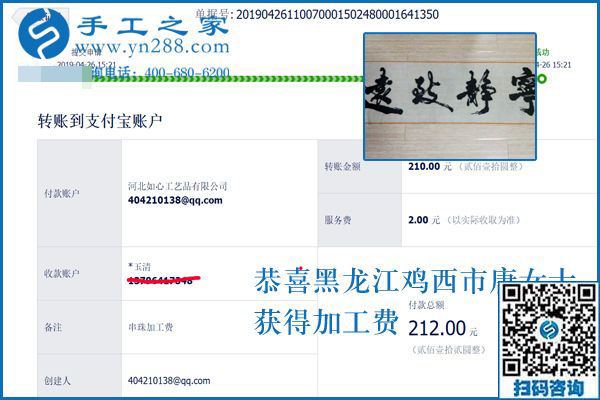Click the completion timestamp 4-26 15:21
600x400 pixels.
pyautogui.click(x=554, y=65)
